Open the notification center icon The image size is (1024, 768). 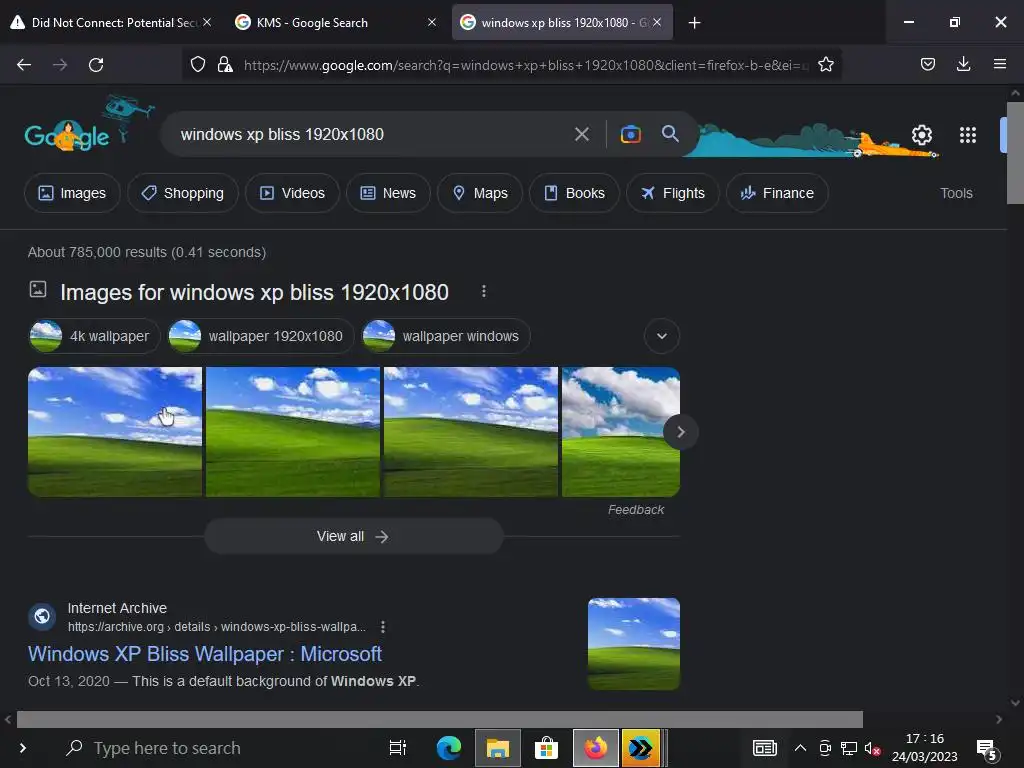point(987,750)
